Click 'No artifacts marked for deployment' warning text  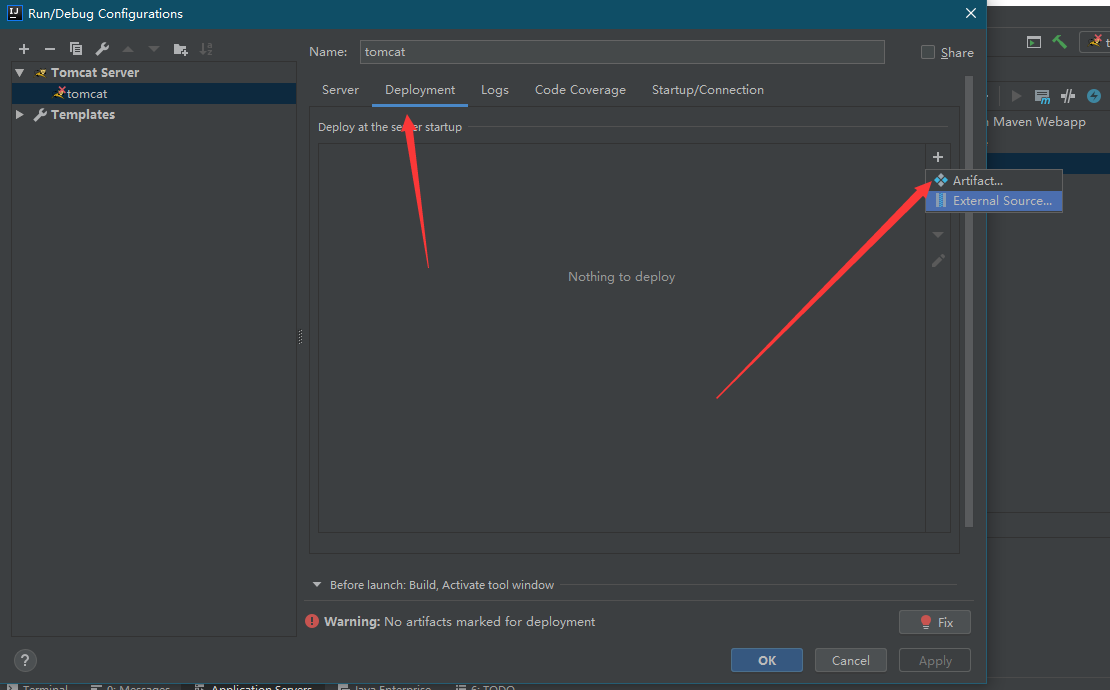(x=489, y=621)
